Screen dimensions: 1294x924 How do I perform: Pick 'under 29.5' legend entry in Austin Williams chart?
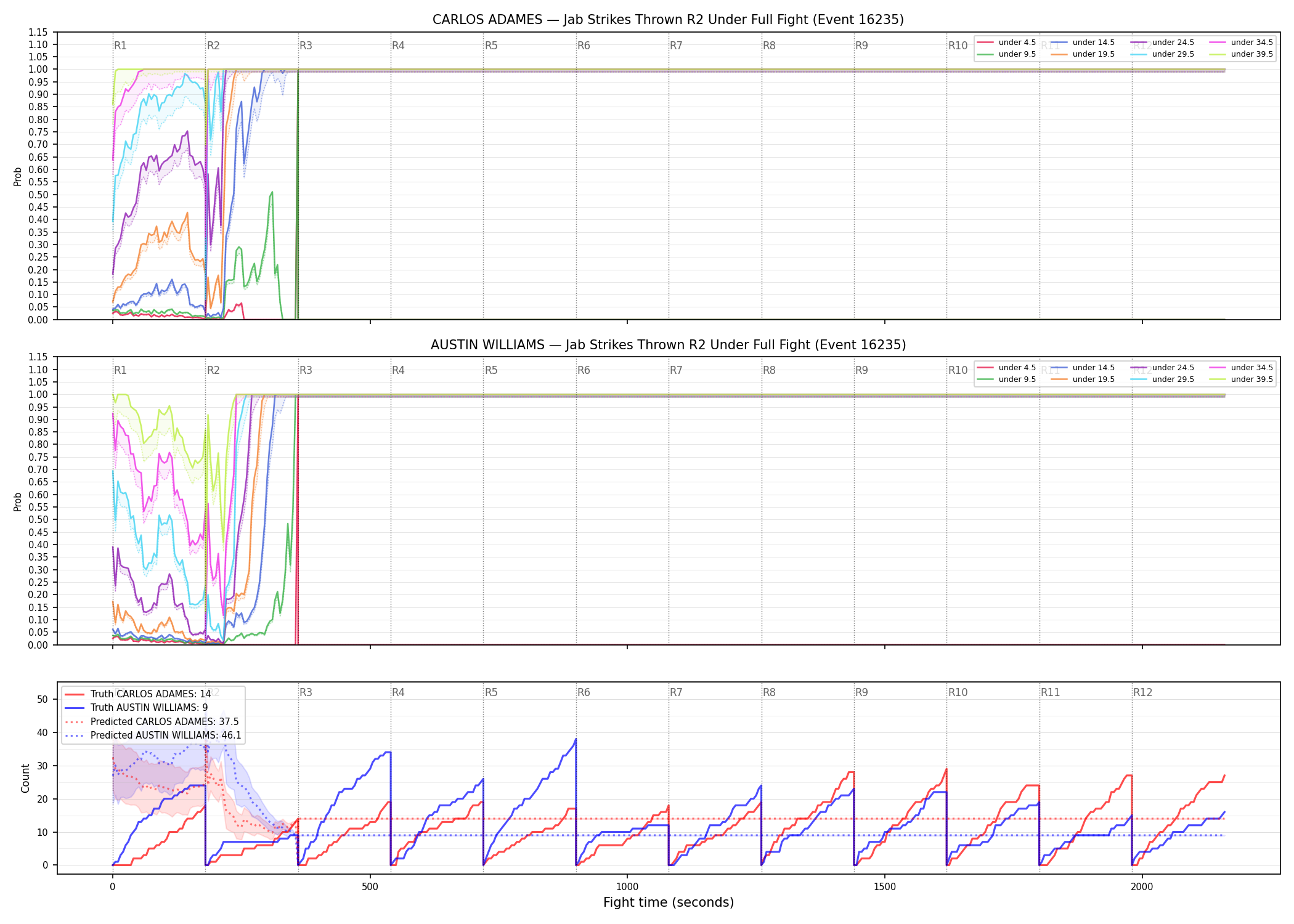pyautogui.click(x=1162, y=379)
